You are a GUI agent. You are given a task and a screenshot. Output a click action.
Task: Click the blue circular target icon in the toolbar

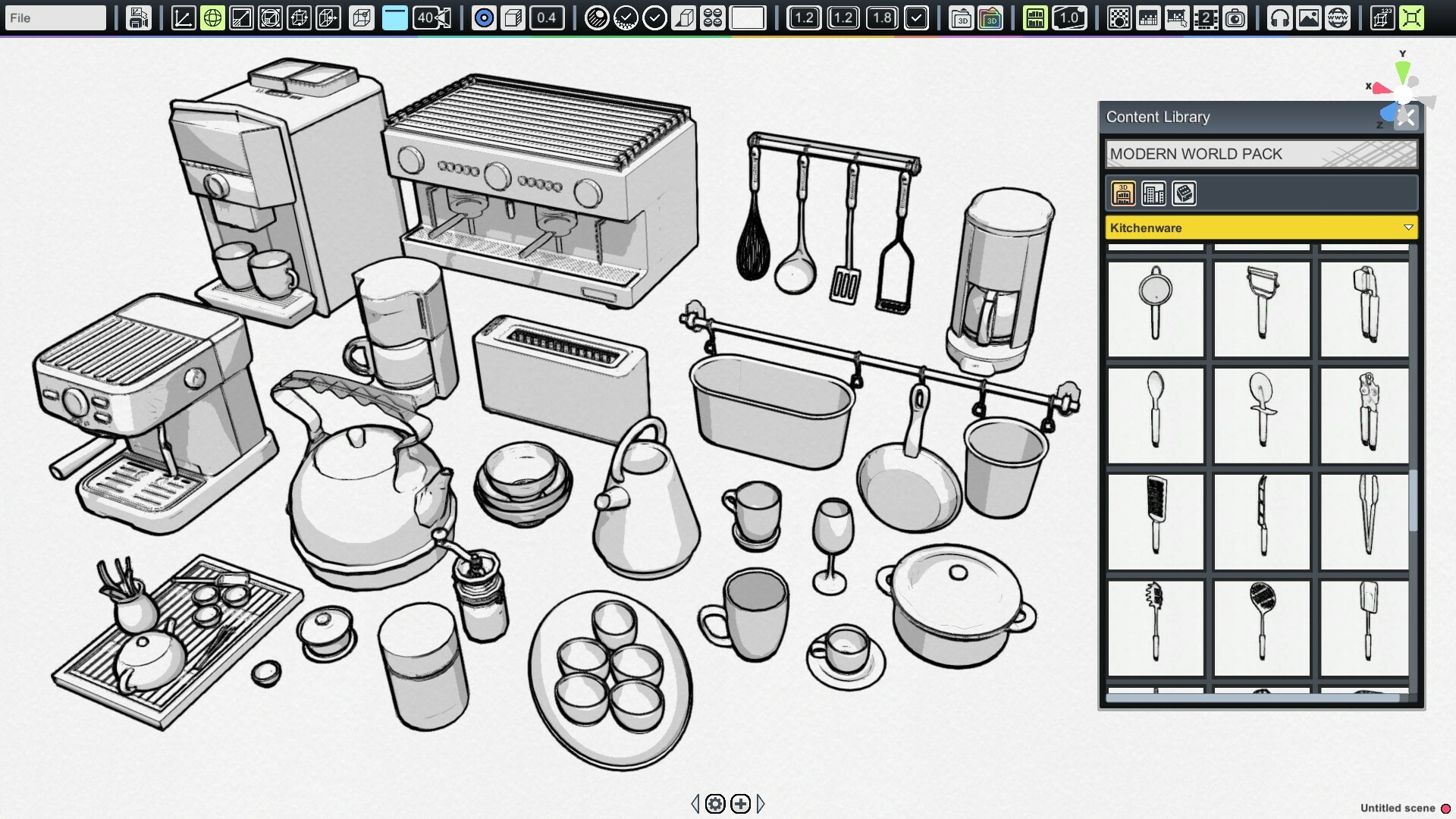click(482, 17)
